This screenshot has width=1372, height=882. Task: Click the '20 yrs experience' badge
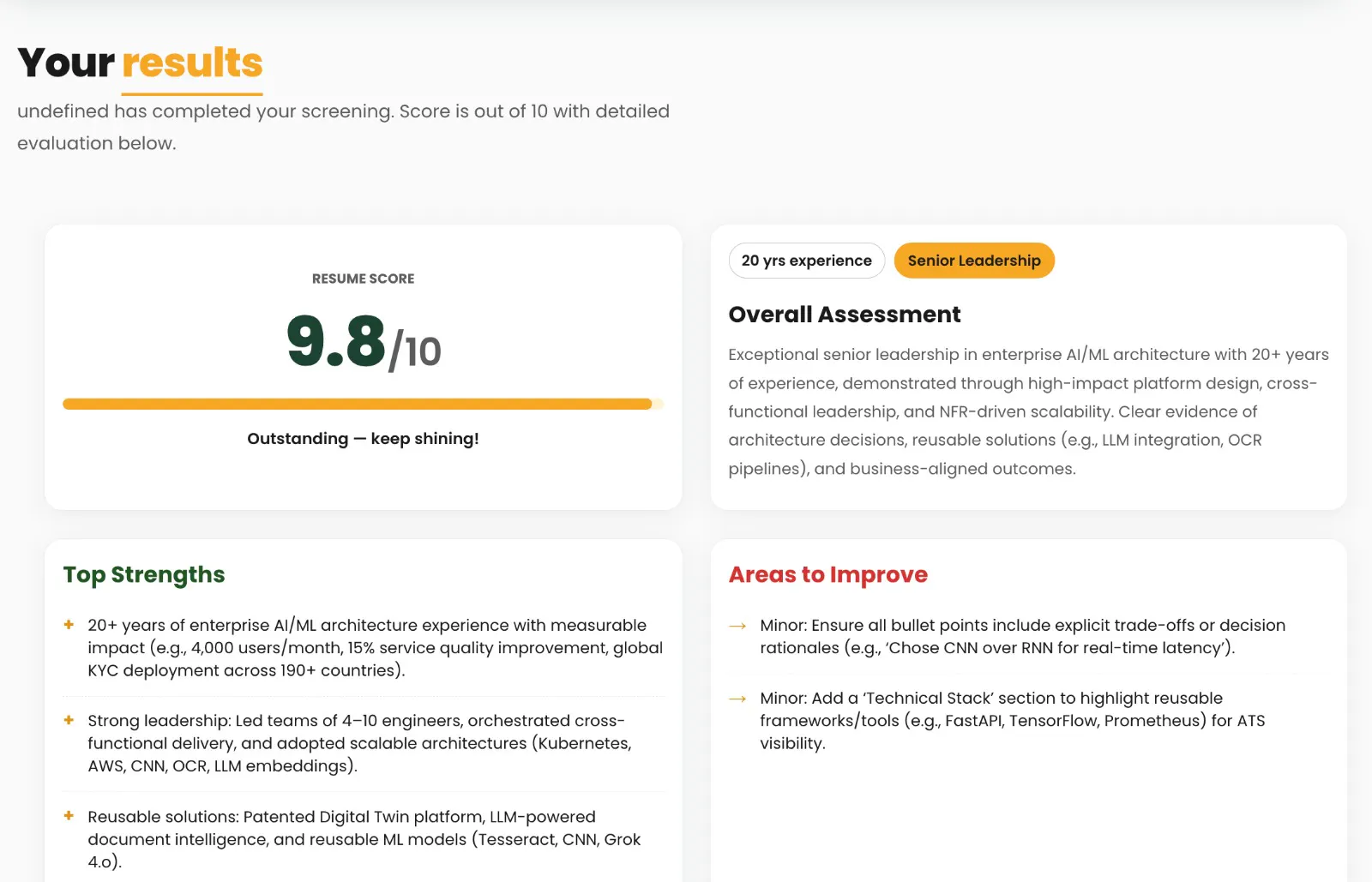[806, 261]
